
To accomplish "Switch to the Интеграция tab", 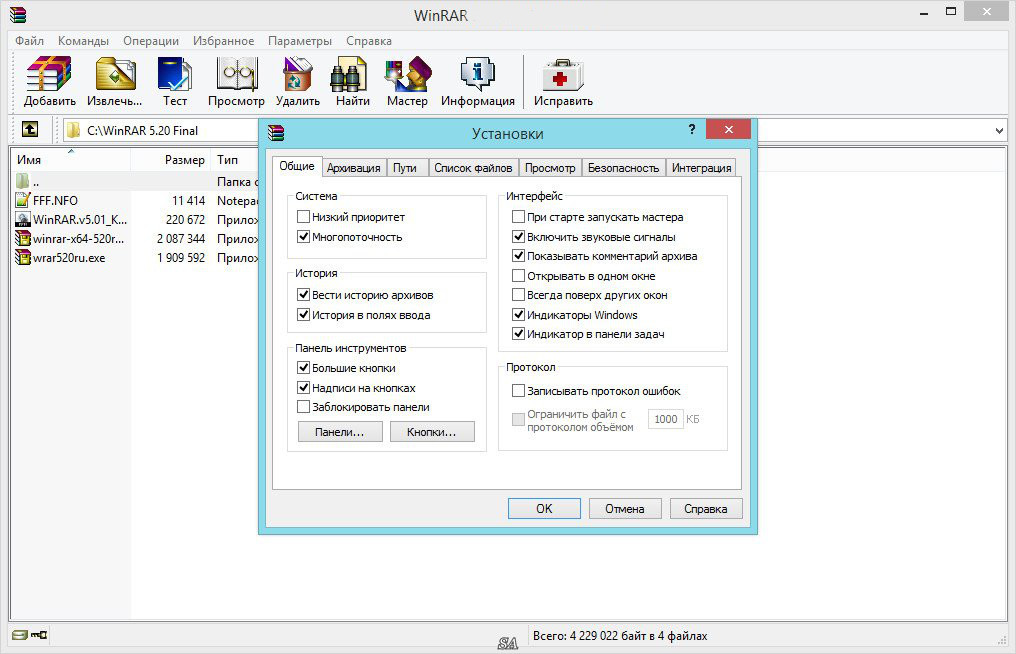I will click(702, 168).
